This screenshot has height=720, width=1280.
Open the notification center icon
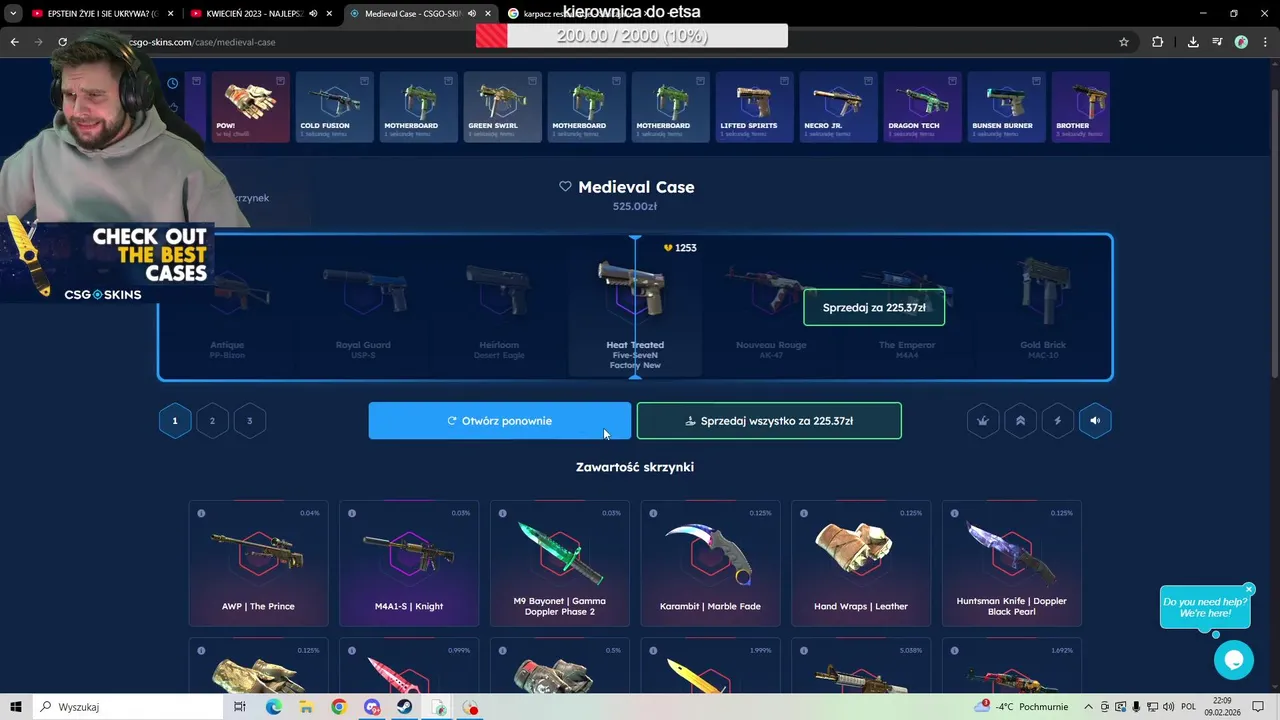pyautogui.click(x=1259, y=707)
